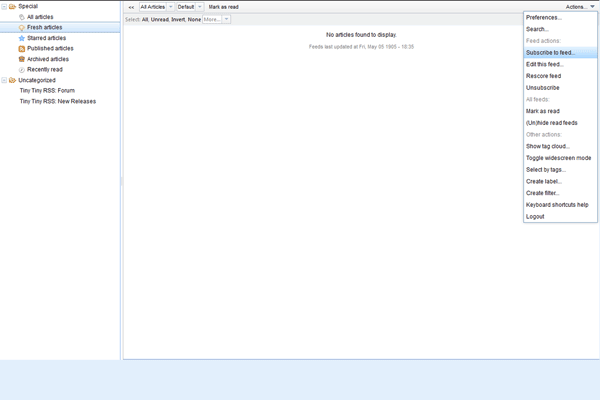Image resolution: width=600 pixels, height=400 pixels.
Task: Click the Archived articles box icon
Action: click(22, 59)
